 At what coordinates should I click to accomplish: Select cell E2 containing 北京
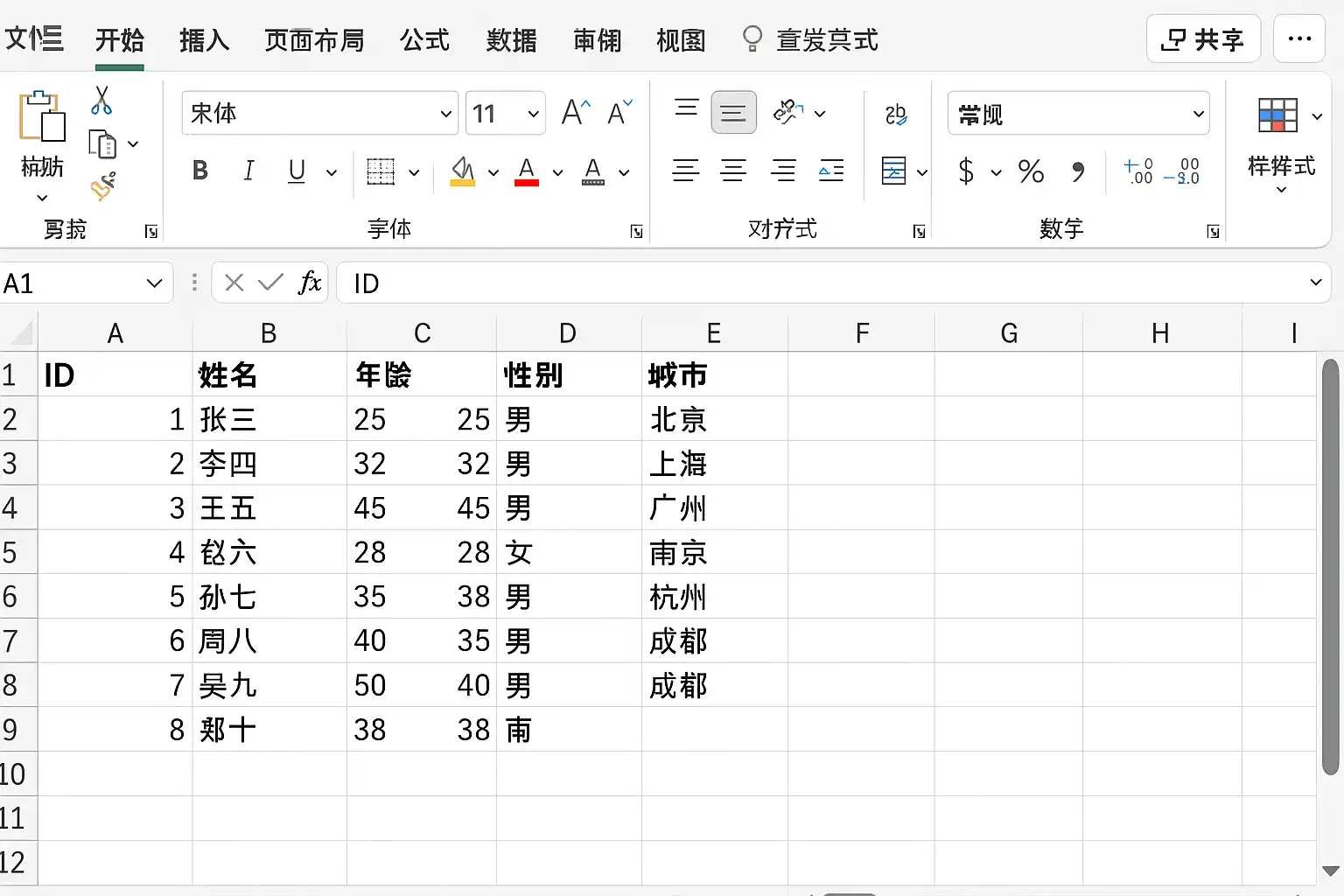715,419
